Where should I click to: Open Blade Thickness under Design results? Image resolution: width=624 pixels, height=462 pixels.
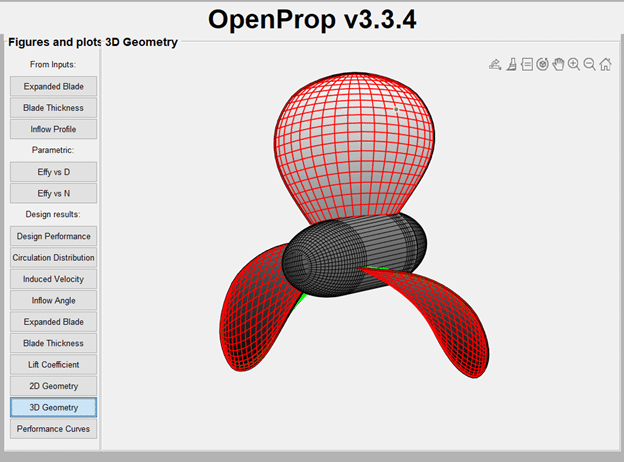53,343
